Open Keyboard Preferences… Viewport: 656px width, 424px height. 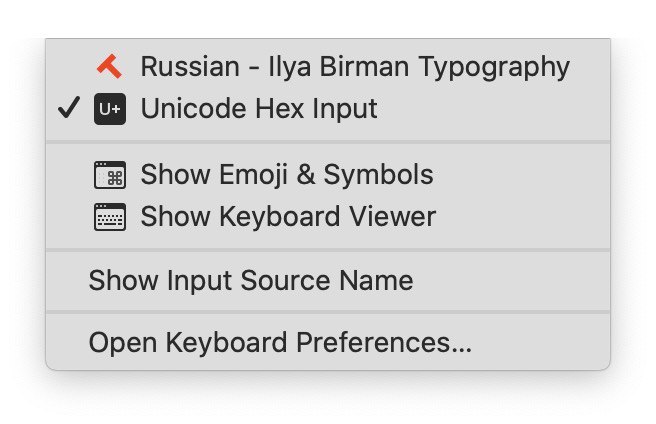pos(328,343)
